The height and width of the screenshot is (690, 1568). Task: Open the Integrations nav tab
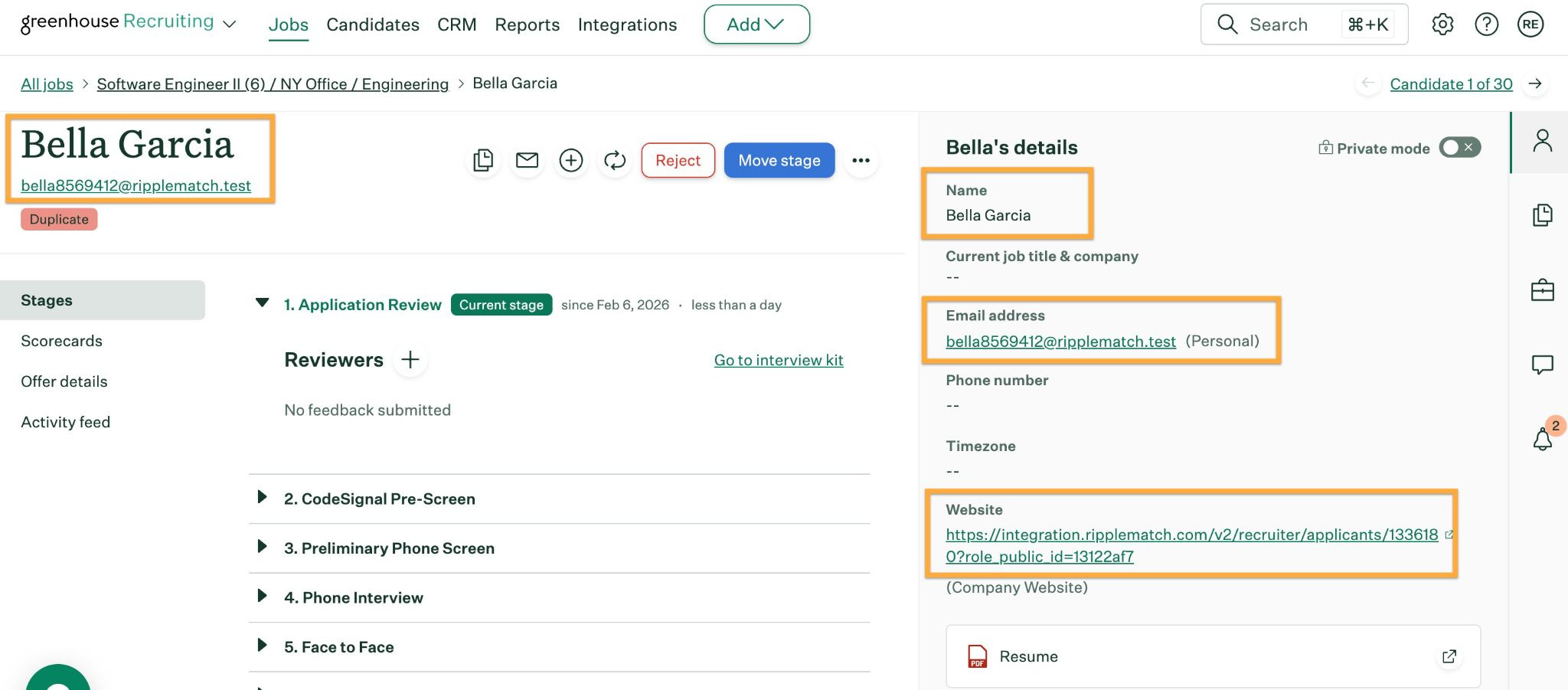pyautogui.click(x=627, y=25)
